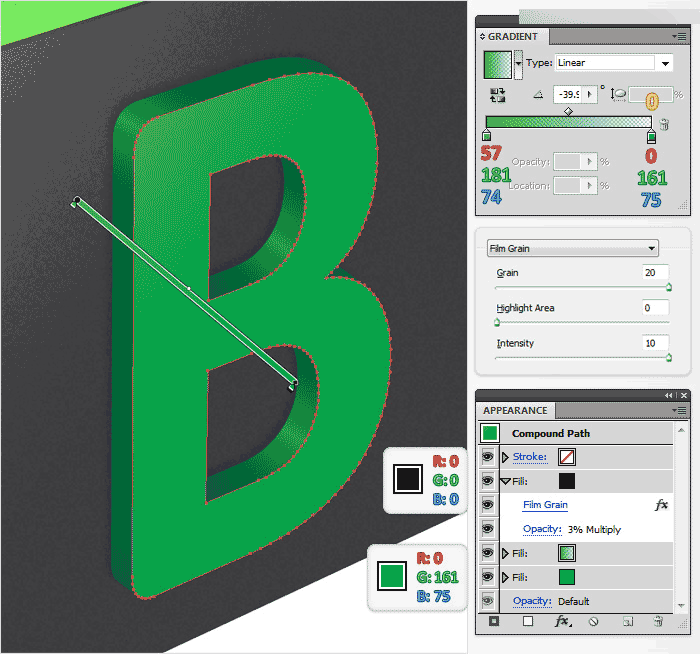This screenshot has height=654, width=700.
Task: Select the APPEARANCE panel tab
Action: [x=515, y=410]
